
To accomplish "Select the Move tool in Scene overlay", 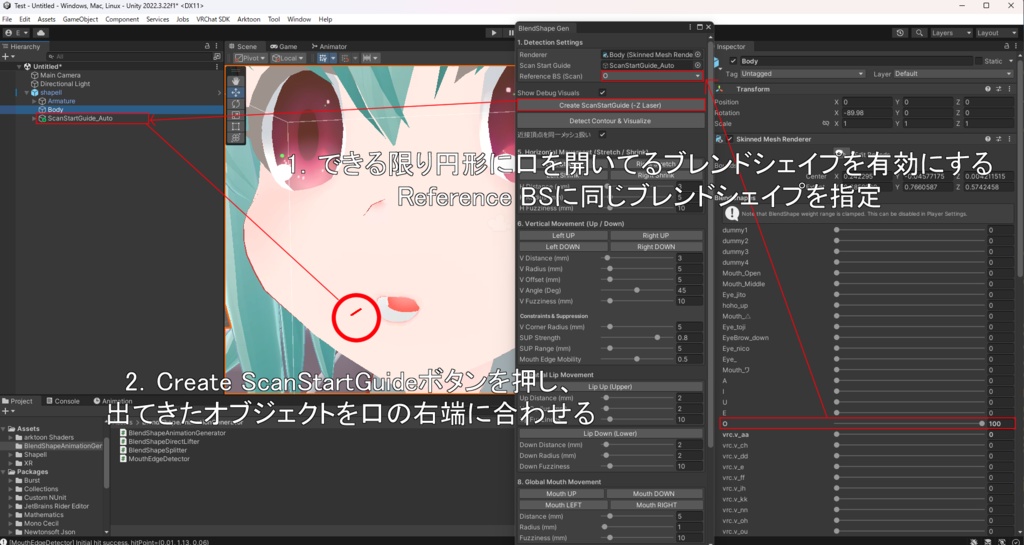I will (236, 93).
